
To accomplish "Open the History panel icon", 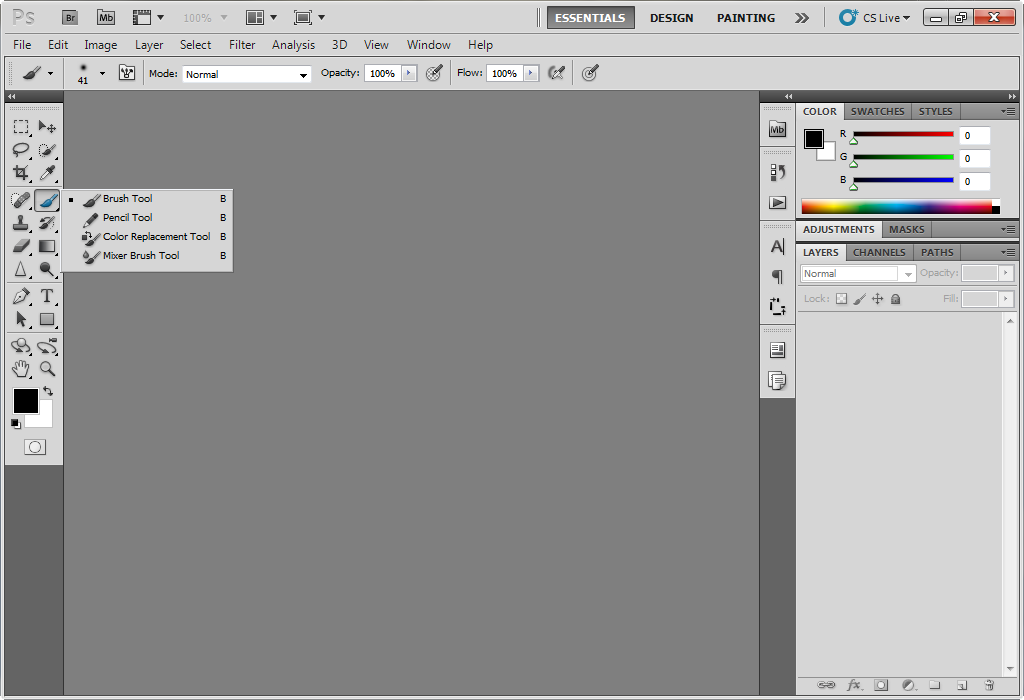I will [x=777, y=172].
